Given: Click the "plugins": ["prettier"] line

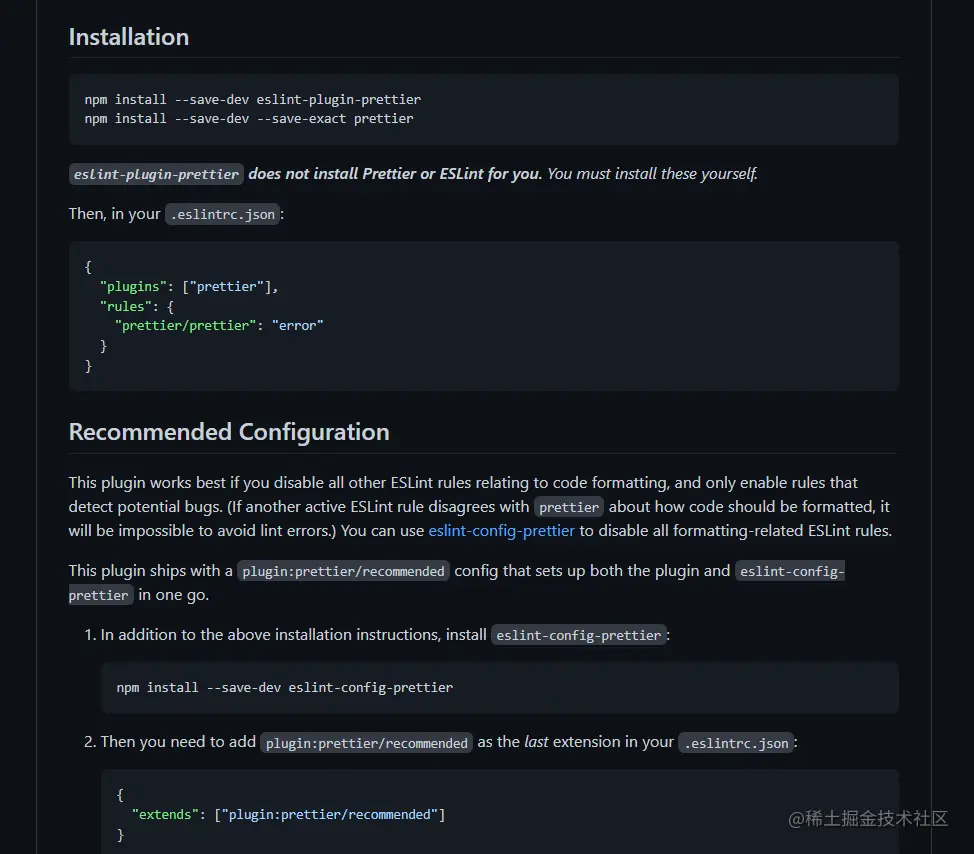Looking at the screenshot, I should [188, 287].
